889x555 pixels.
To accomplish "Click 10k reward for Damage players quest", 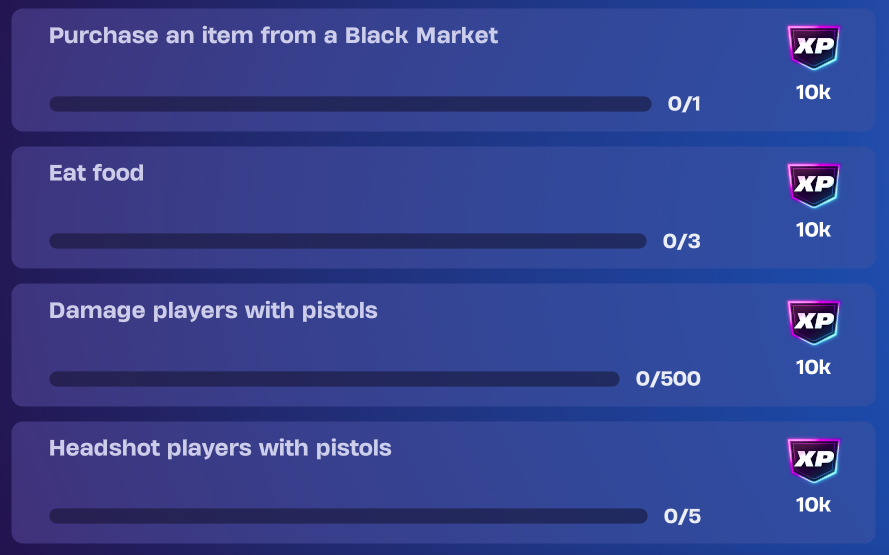I will [x=813, y=367].
